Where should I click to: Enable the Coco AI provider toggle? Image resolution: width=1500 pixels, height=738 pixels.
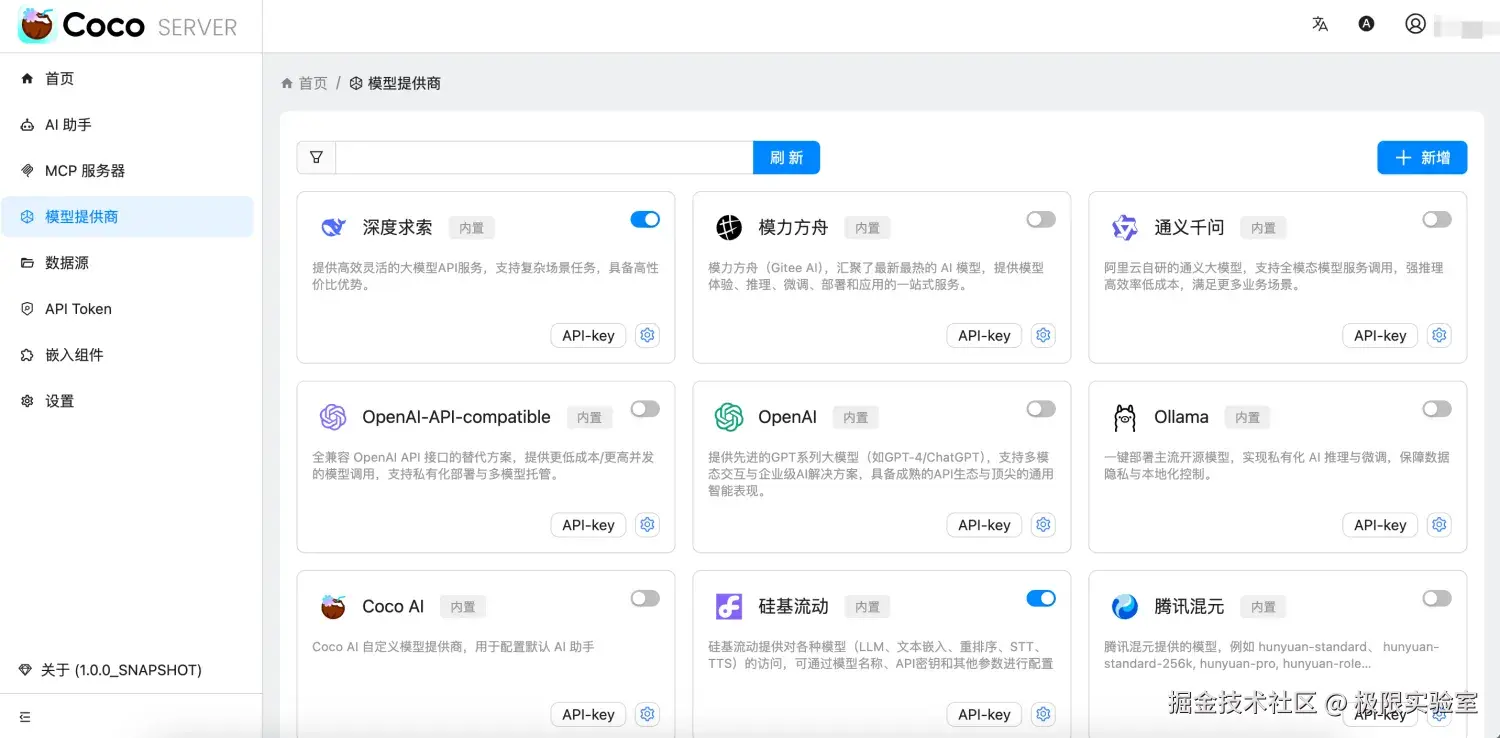645,598
